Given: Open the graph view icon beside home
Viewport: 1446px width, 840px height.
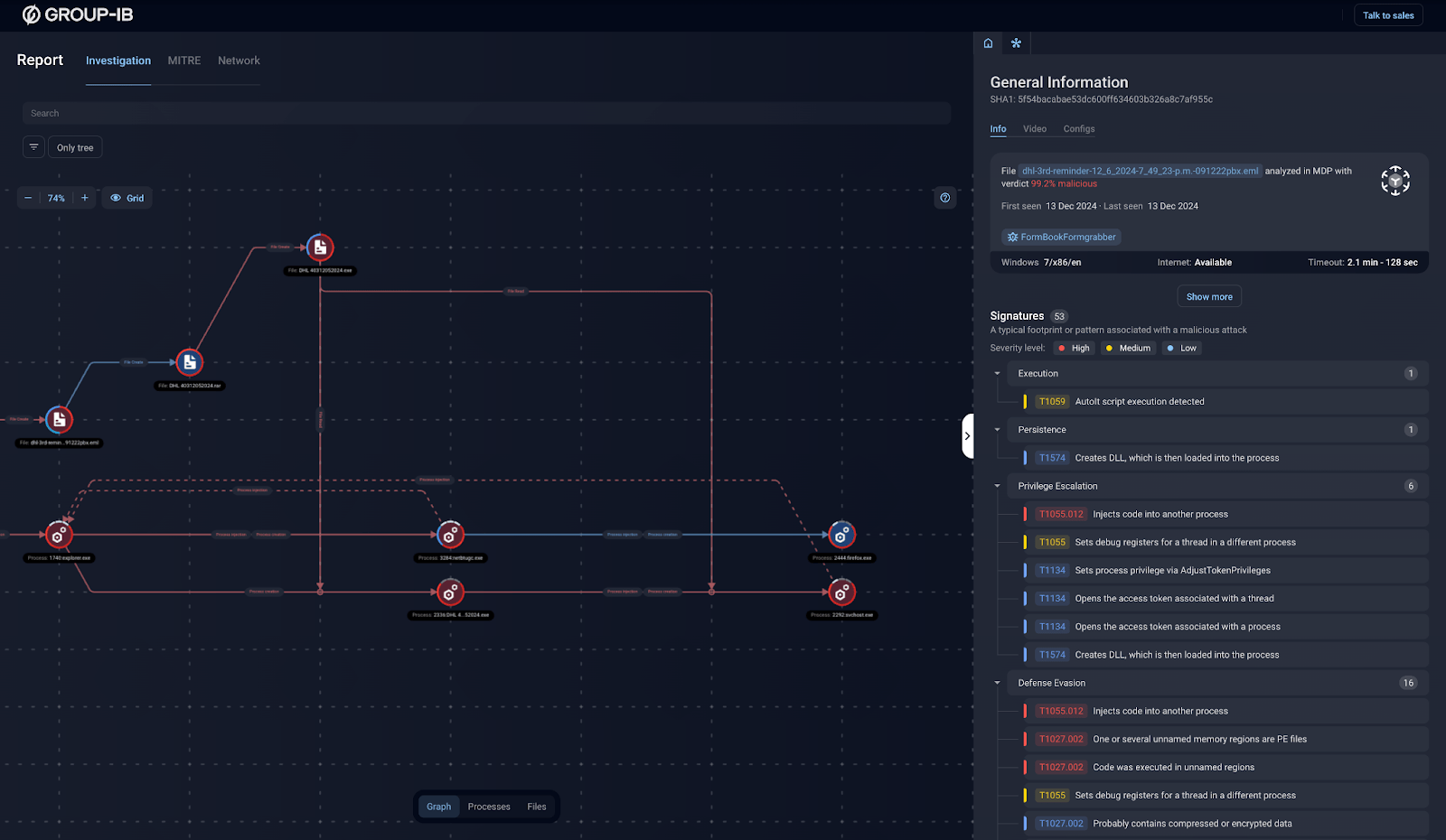Looking at the screenshot, I should coord(1016,43).
